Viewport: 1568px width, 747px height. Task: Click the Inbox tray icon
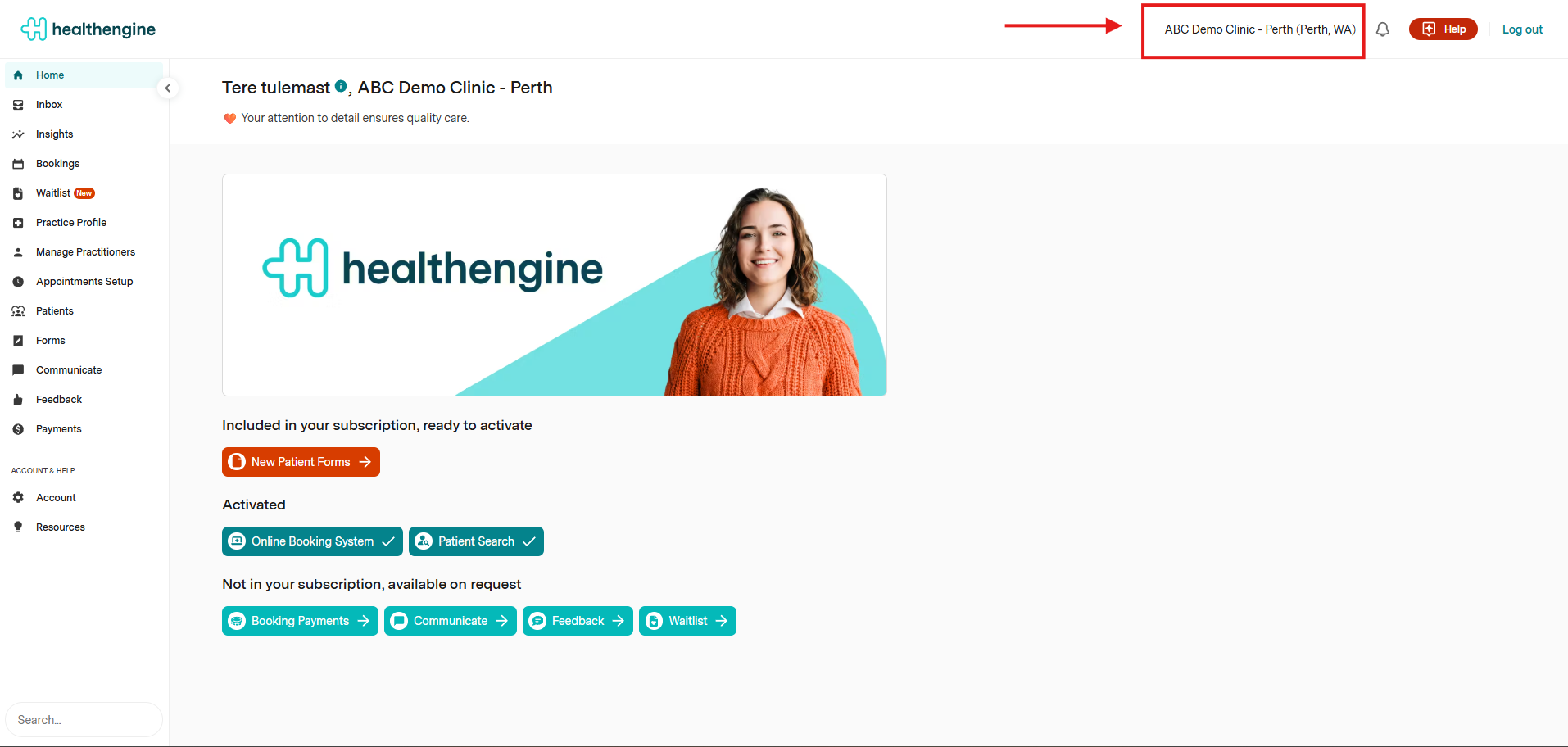point(18,105)
